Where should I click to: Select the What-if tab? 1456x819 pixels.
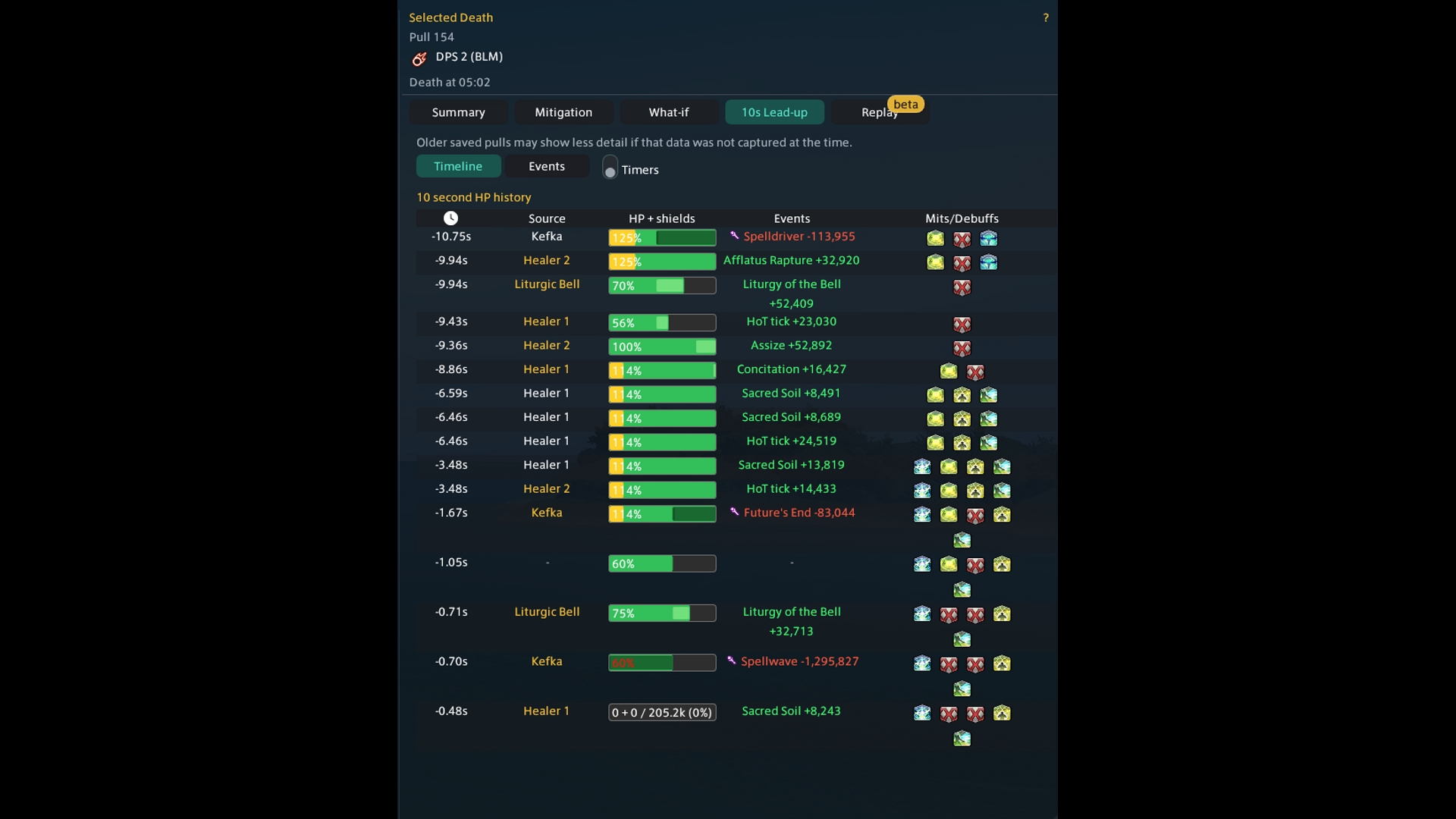click(x=669, y=112)
